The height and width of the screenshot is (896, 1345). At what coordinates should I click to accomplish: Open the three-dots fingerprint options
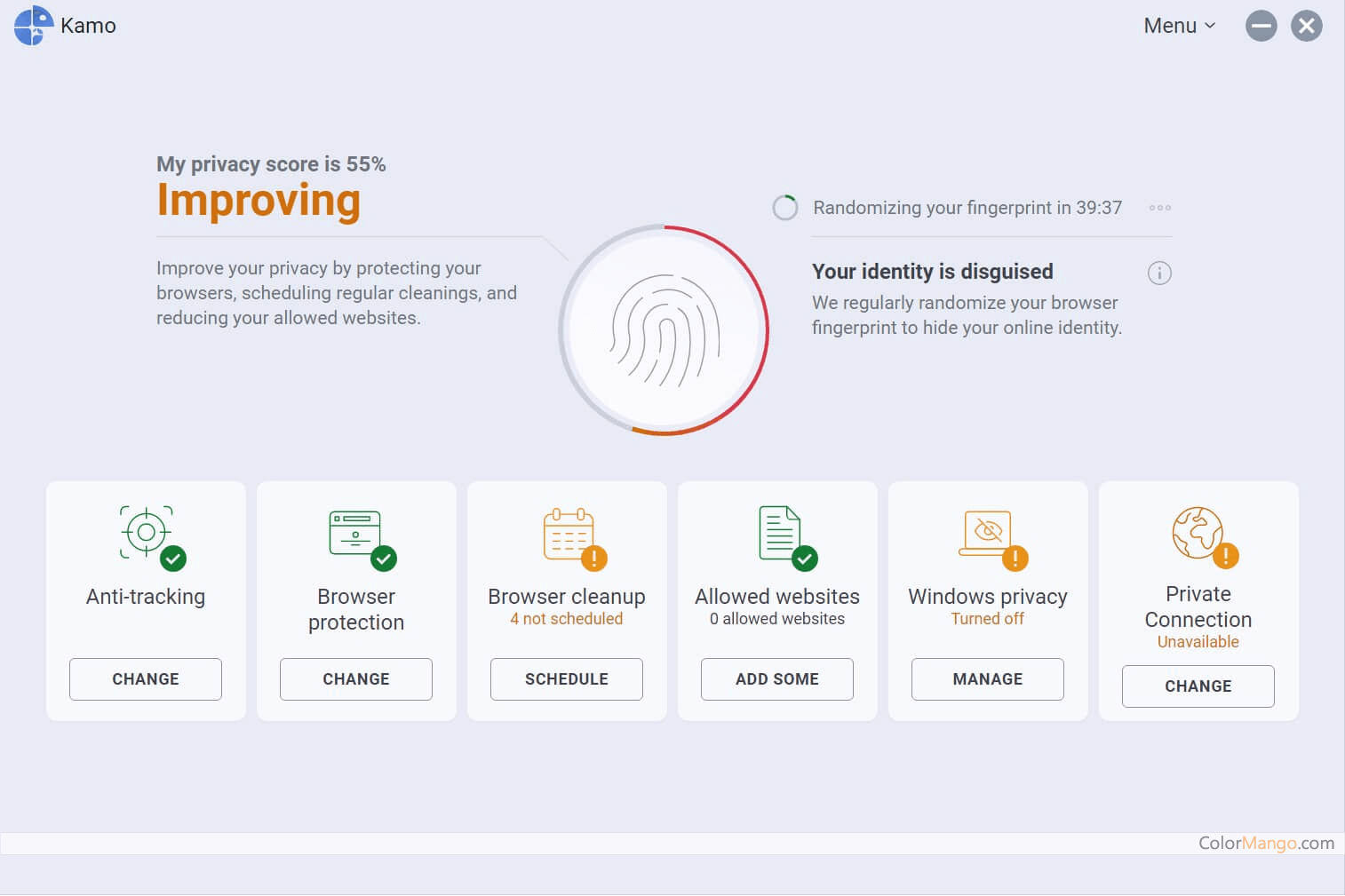[1159, 208]
